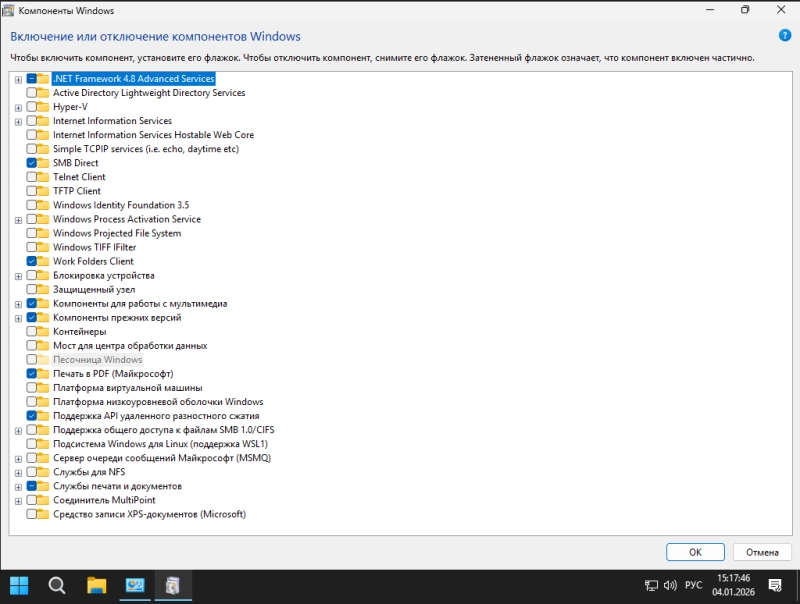The image size is (800, 604).
Task: Click the network icon in system tray
Action: coord(651,585)
